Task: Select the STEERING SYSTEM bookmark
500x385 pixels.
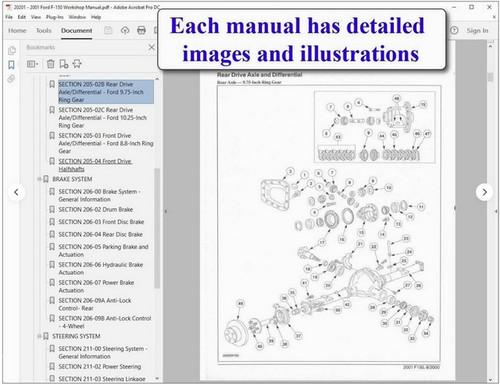Action: tap(76, 336)
